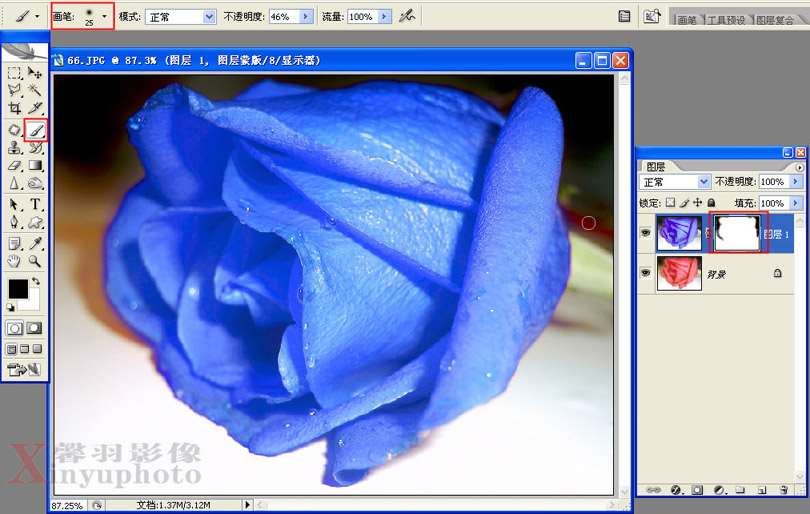Screen dimensions: 810x514
Task: Select the Hand tool
Action: [14, 261]
